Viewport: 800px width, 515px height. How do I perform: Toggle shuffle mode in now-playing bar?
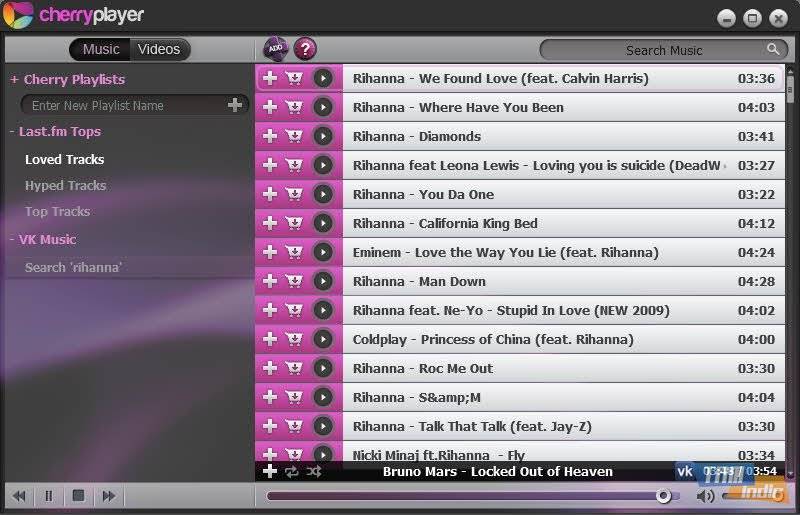click(x=314, y=471)
